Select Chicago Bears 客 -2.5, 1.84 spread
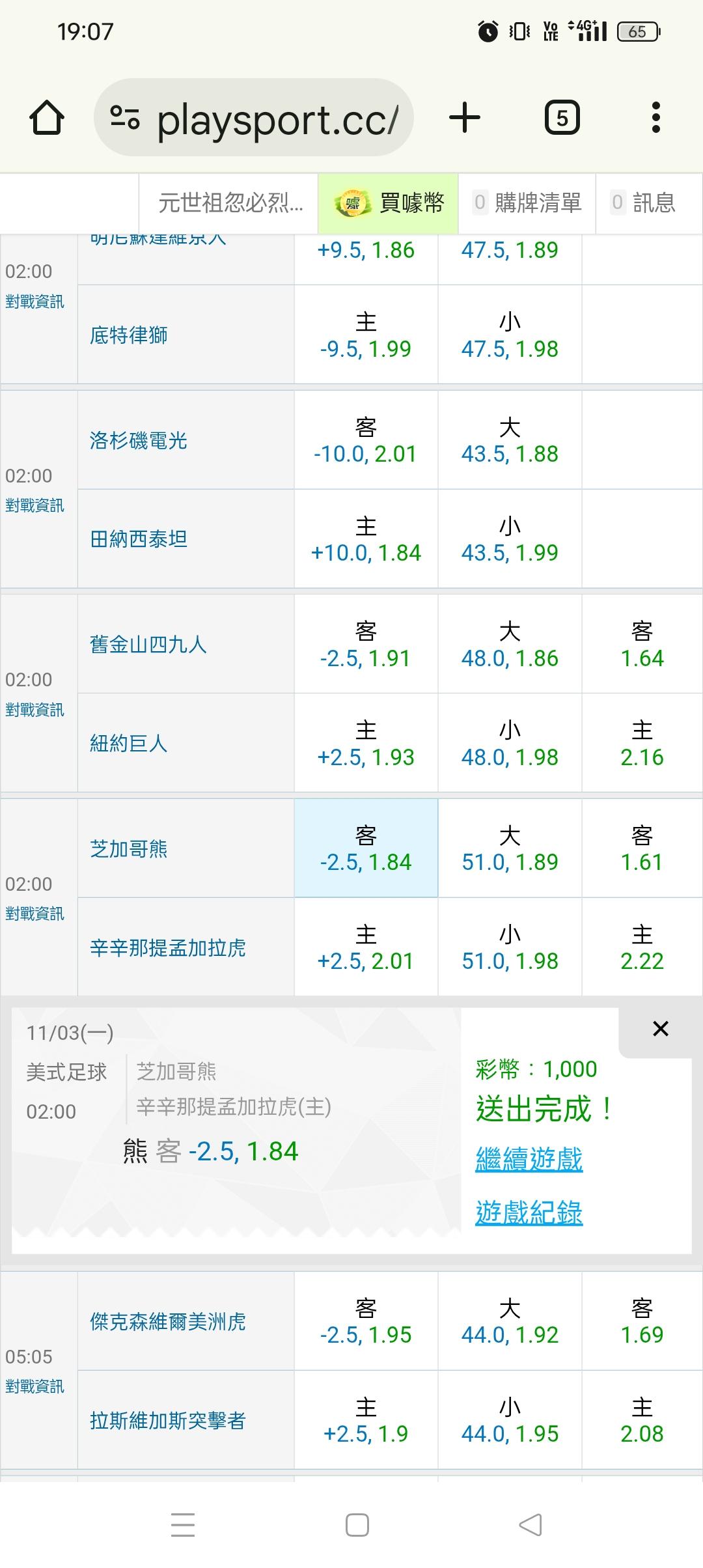 pyautogui.click(x=366, y=848)
